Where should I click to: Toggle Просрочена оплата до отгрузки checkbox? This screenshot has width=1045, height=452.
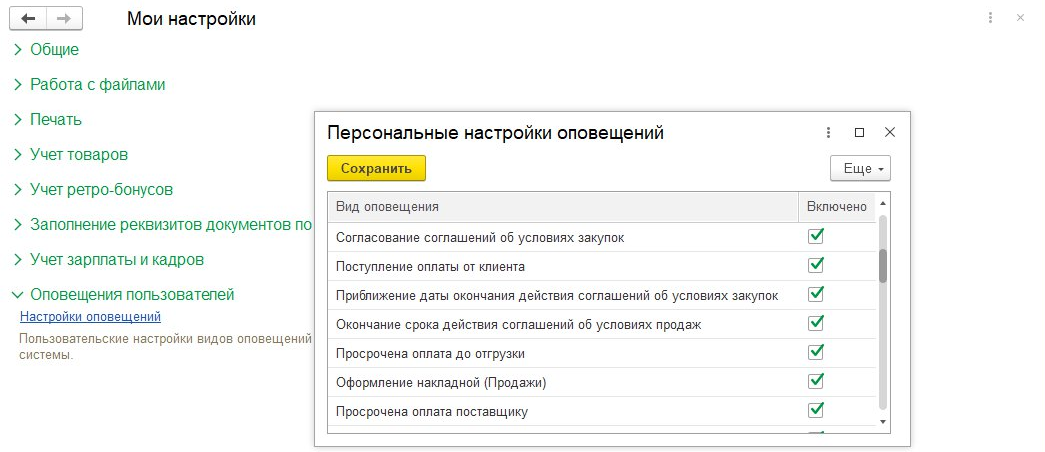pos(816,352)
